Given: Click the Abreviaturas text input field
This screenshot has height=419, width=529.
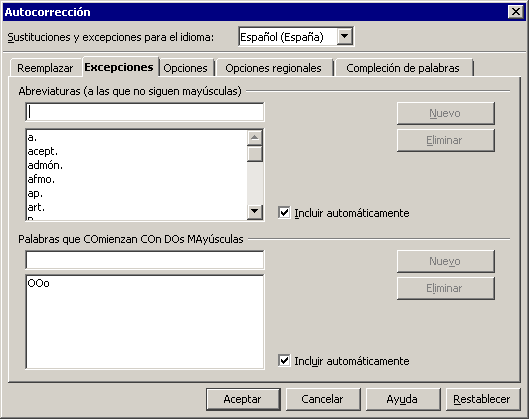Looking at the screenshot, I should tap(145, 112).
